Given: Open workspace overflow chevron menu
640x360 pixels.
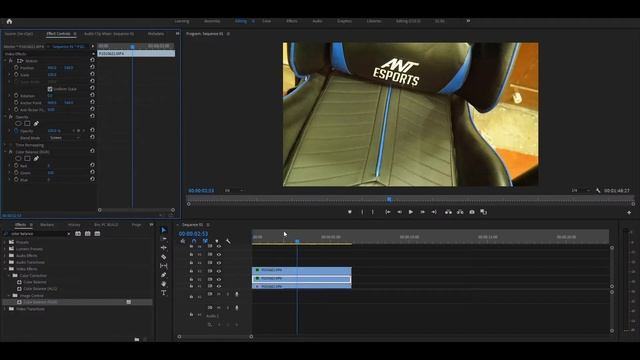Looking at the screenshot, I should click(x=468, y=21).
